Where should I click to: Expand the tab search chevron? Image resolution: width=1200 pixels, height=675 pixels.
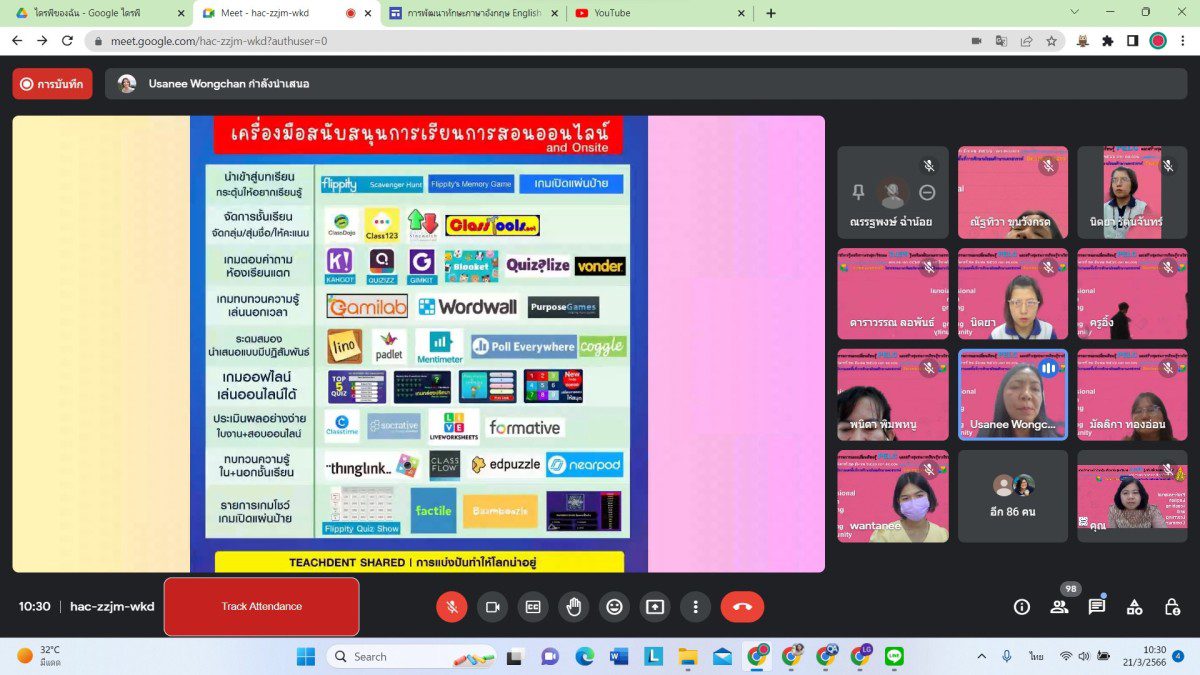pyautogui.click(x=1074, y=12)
